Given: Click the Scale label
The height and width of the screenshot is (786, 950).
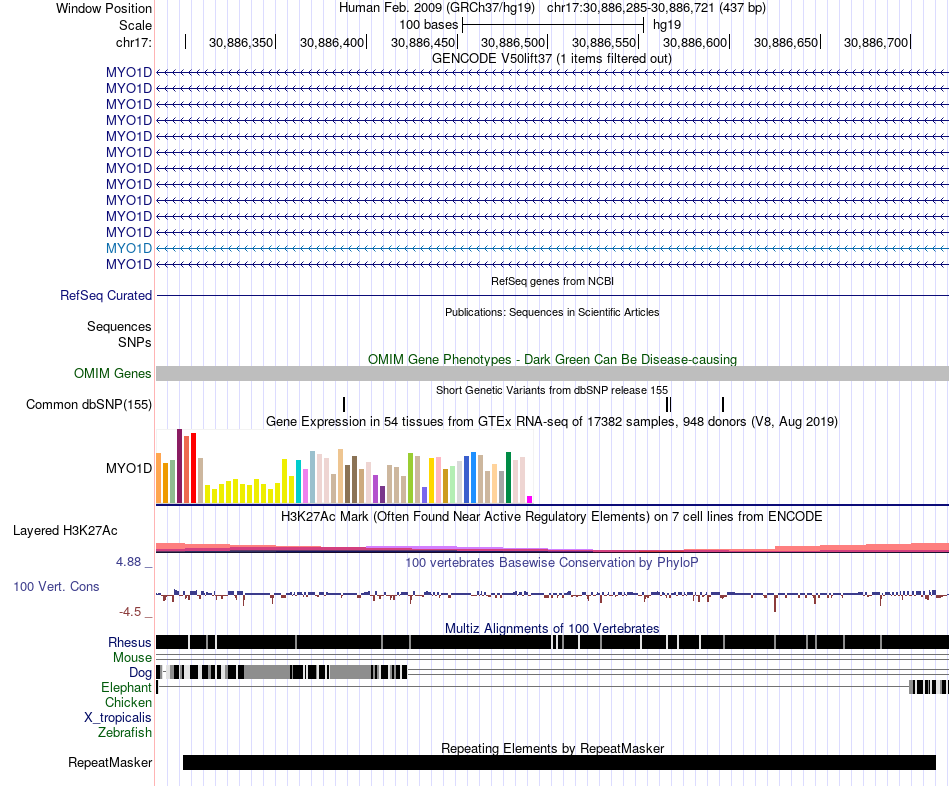Looking at the screenshot, I should coord(135,25).
